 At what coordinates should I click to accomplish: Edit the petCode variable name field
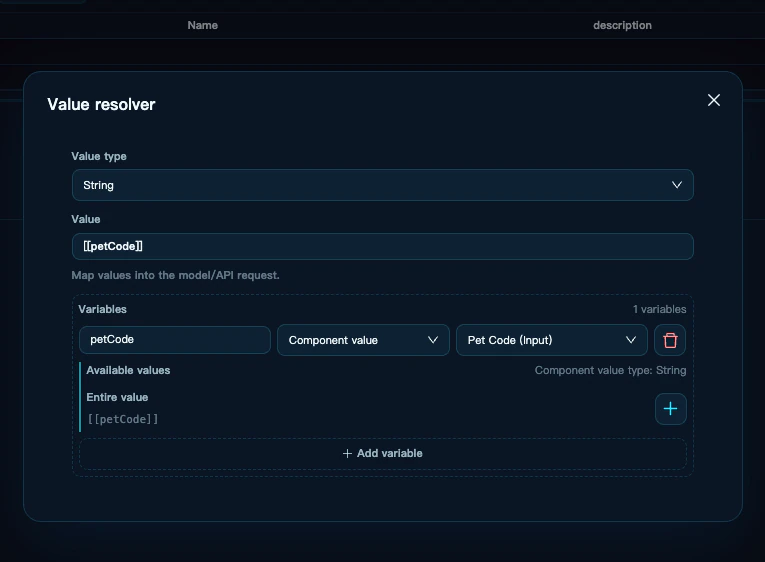coord(175,340)
